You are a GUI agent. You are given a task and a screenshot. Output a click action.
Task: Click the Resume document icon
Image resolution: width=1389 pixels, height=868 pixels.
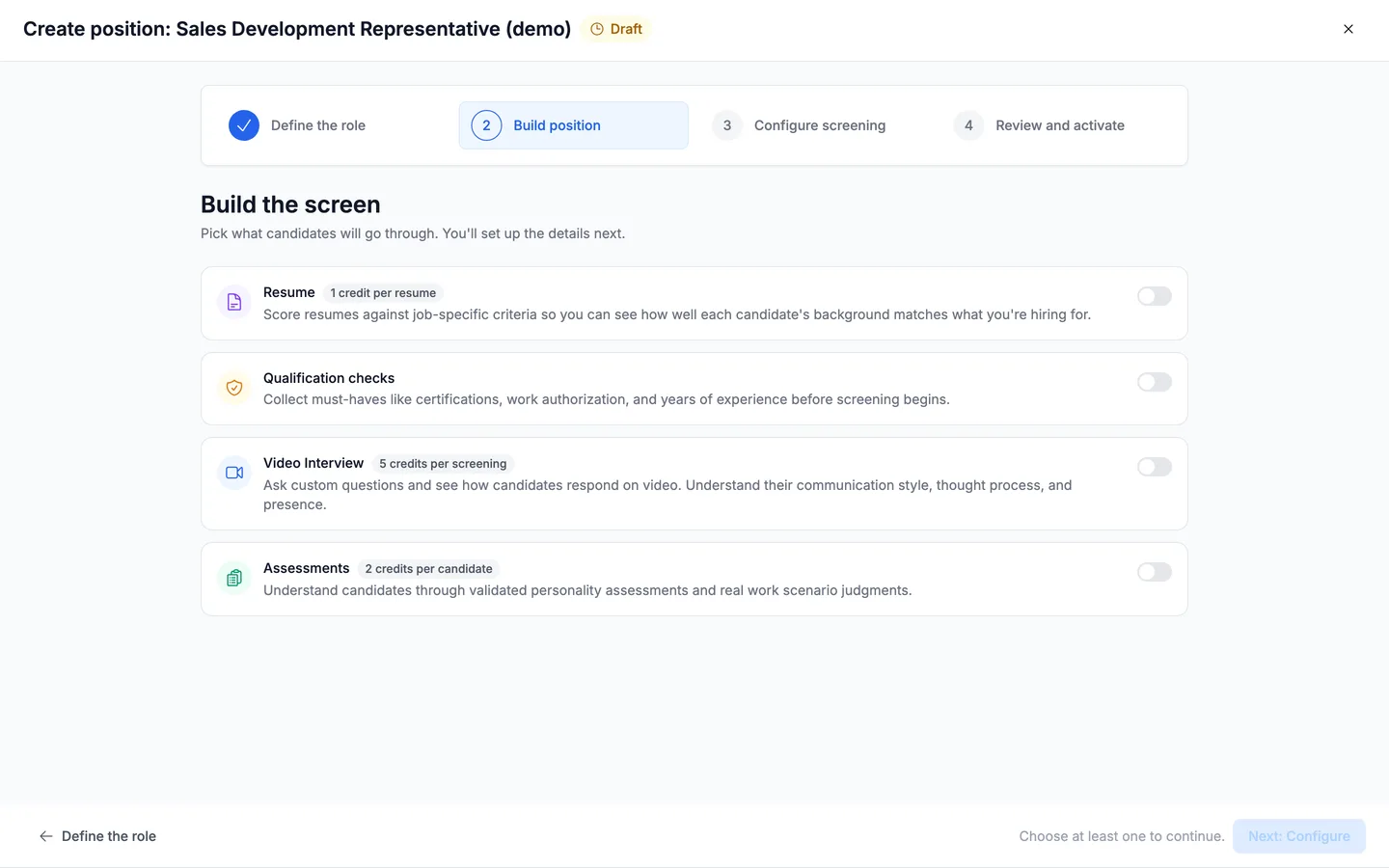[234, 303]
